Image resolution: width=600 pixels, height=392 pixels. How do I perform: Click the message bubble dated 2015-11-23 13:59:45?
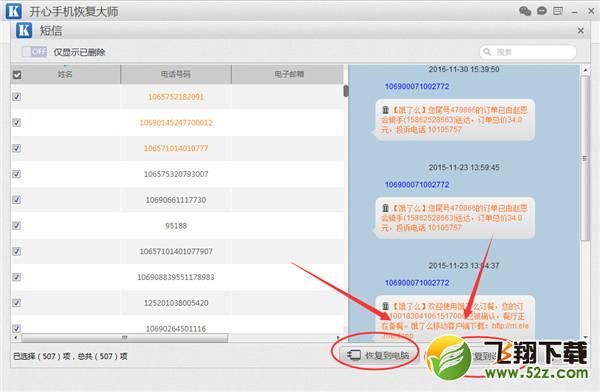tap(455, 218)
